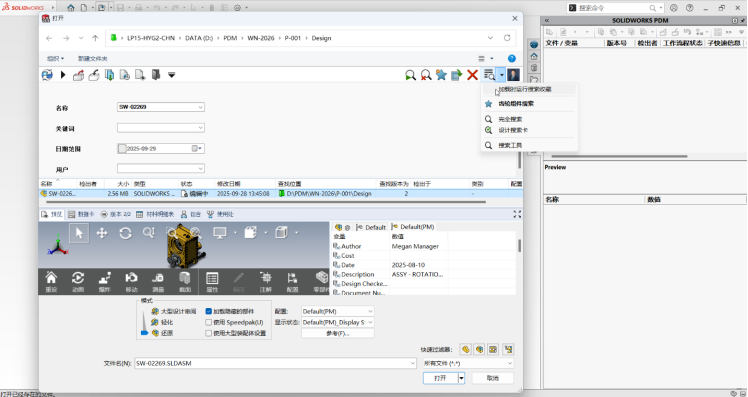Click the horizontal scrollbar under results list
Viewport: 748px width, 397px height.
[266, 202]
